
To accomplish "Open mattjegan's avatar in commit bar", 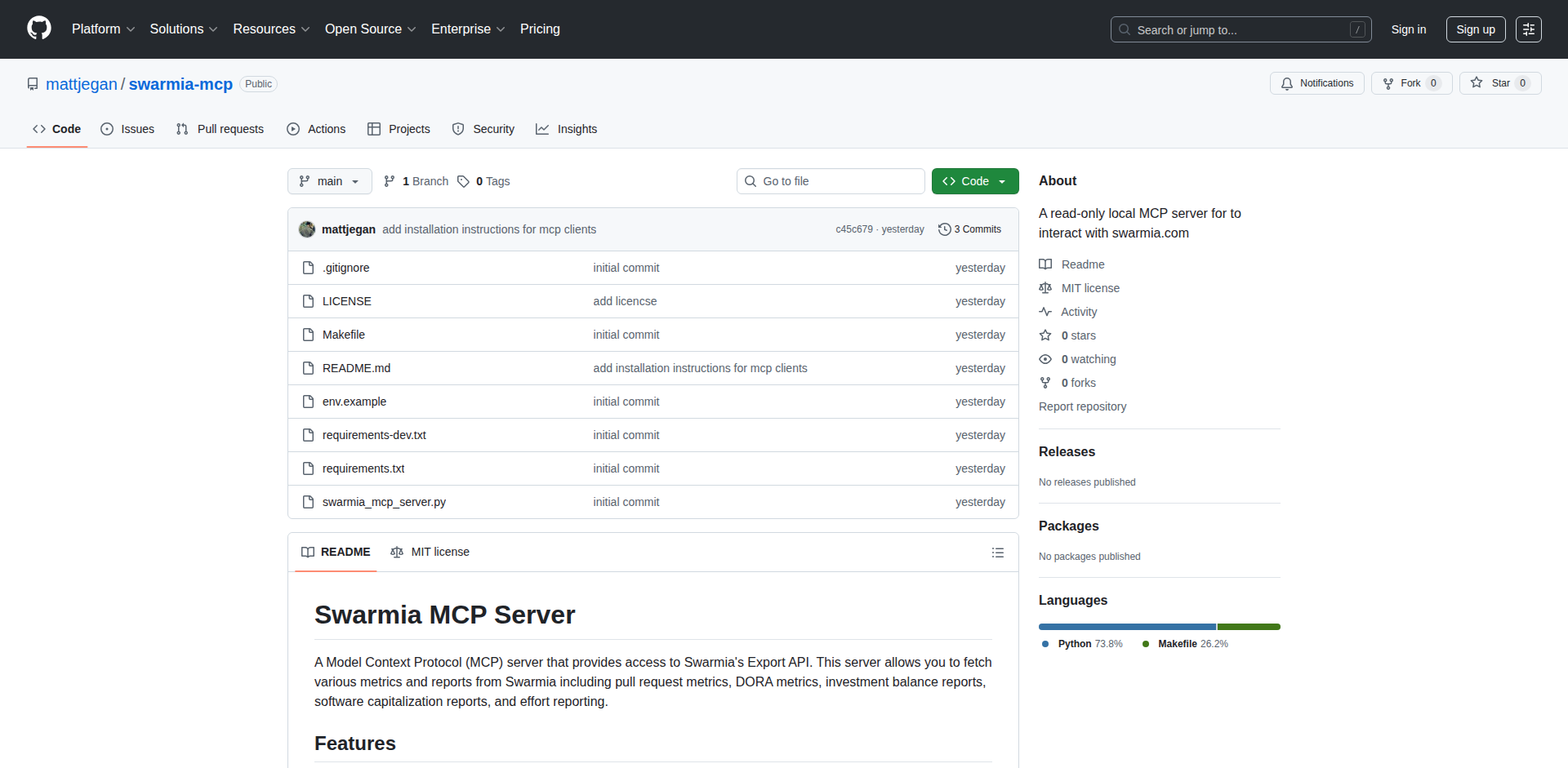I will (307, 229).
